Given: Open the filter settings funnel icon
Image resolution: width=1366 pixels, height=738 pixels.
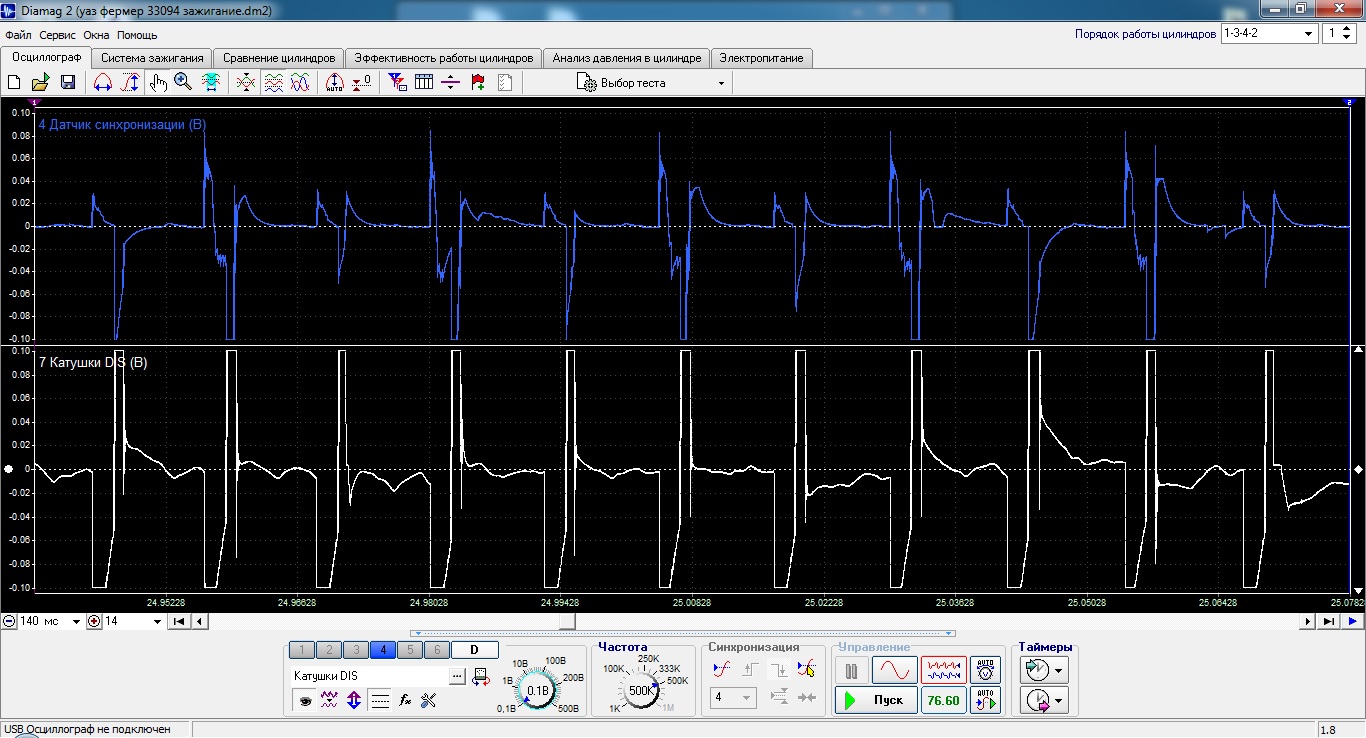Looking at the screenshot, I should pyautogui.click(x=397, y=83).
